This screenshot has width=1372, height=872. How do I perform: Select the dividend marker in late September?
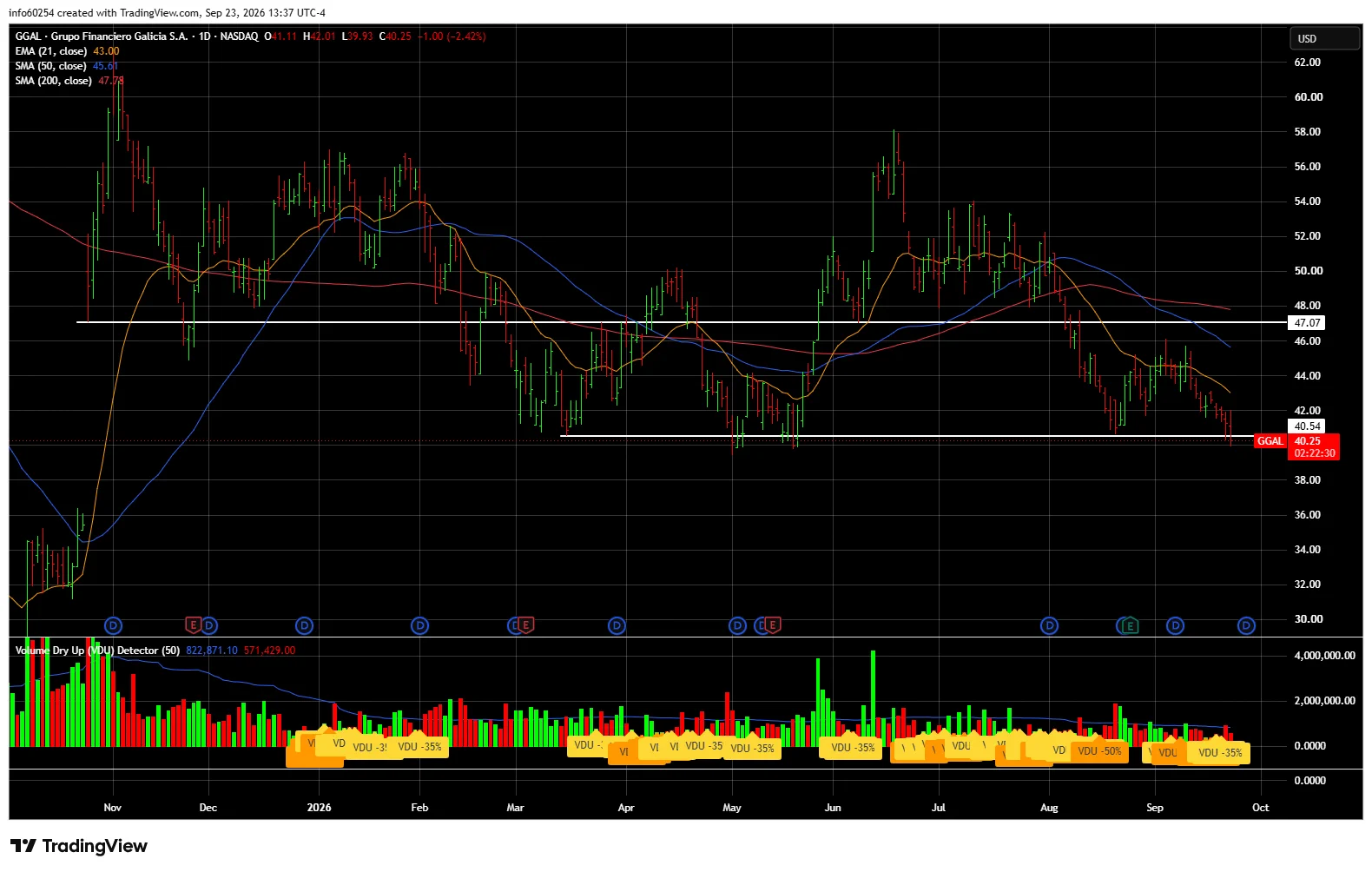pyautogui.click(x=1246, y=625)
